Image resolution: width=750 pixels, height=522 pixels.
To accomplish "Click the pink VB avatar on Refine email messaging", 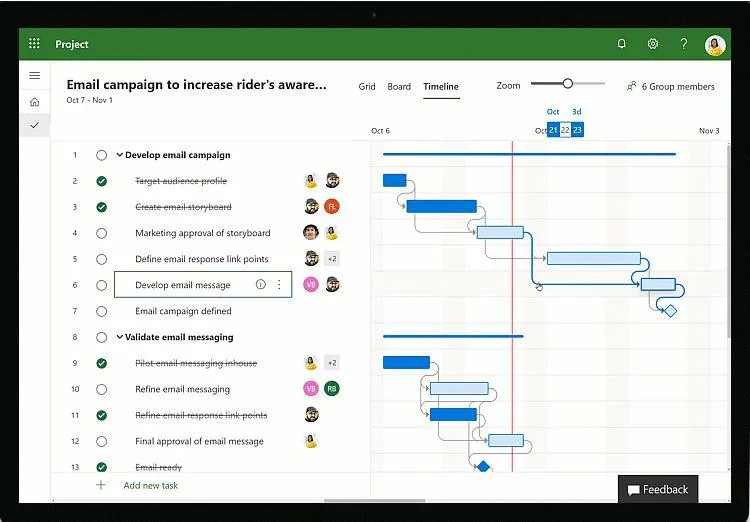I will point(311,389).
